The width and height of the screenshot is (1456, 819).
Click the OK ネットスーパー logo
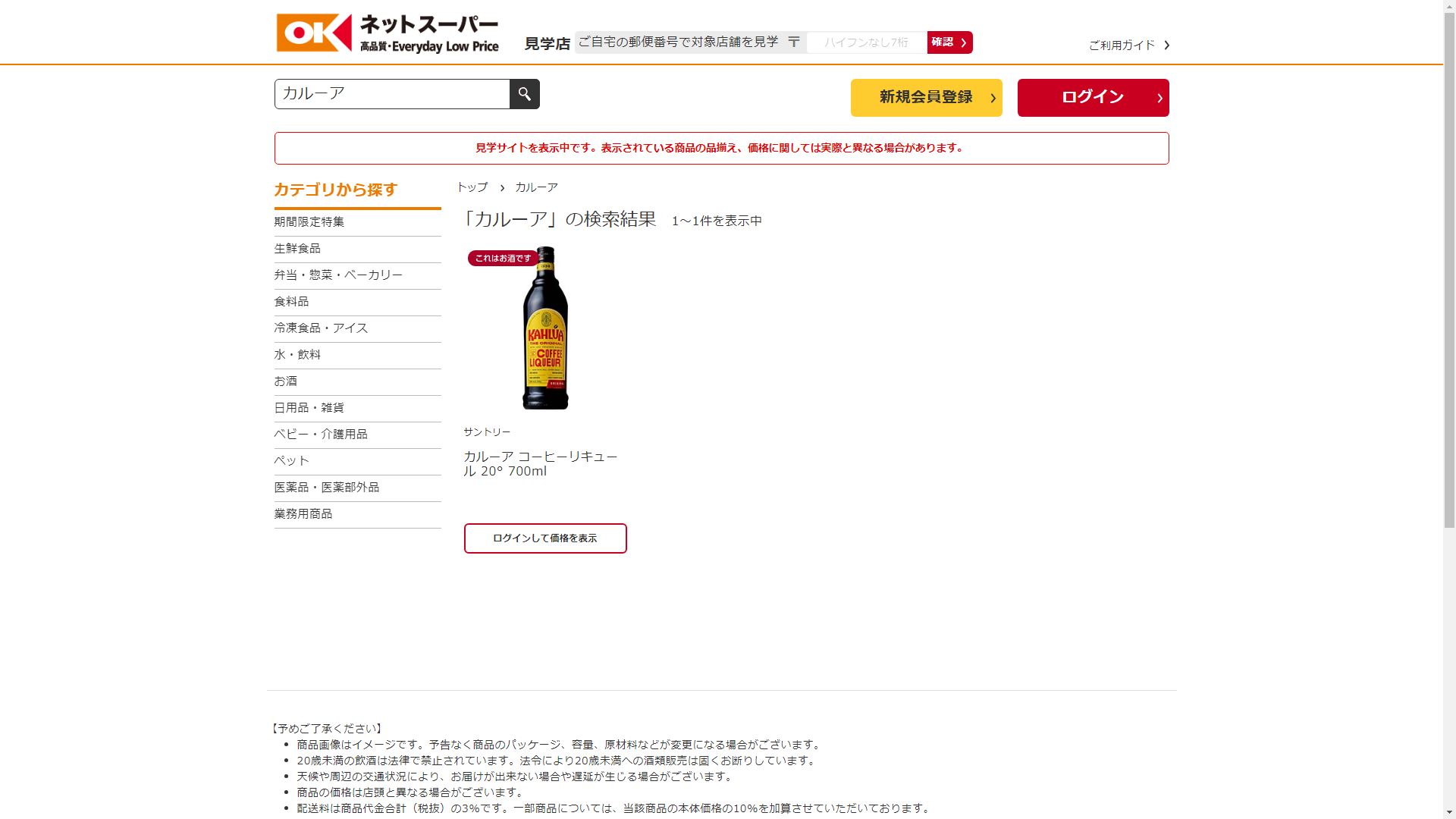(388, 33)
